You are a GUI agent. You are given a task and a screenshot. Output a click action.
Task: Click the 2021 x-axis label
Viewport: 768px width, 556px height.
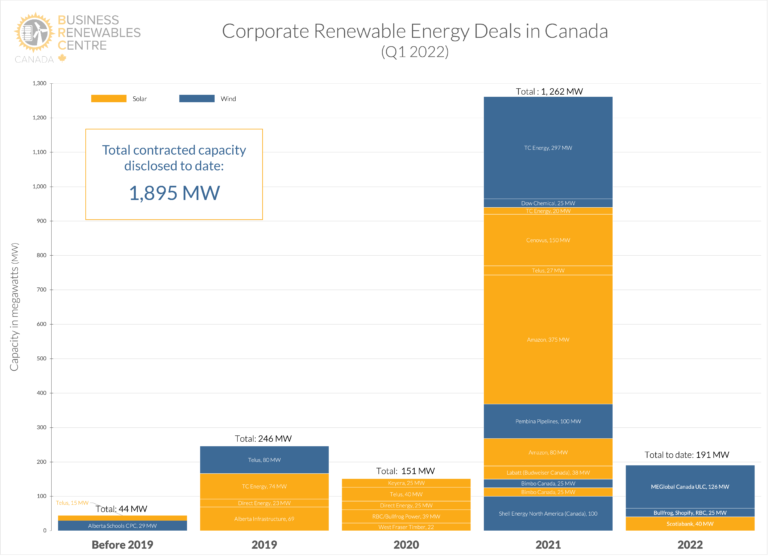548,544
